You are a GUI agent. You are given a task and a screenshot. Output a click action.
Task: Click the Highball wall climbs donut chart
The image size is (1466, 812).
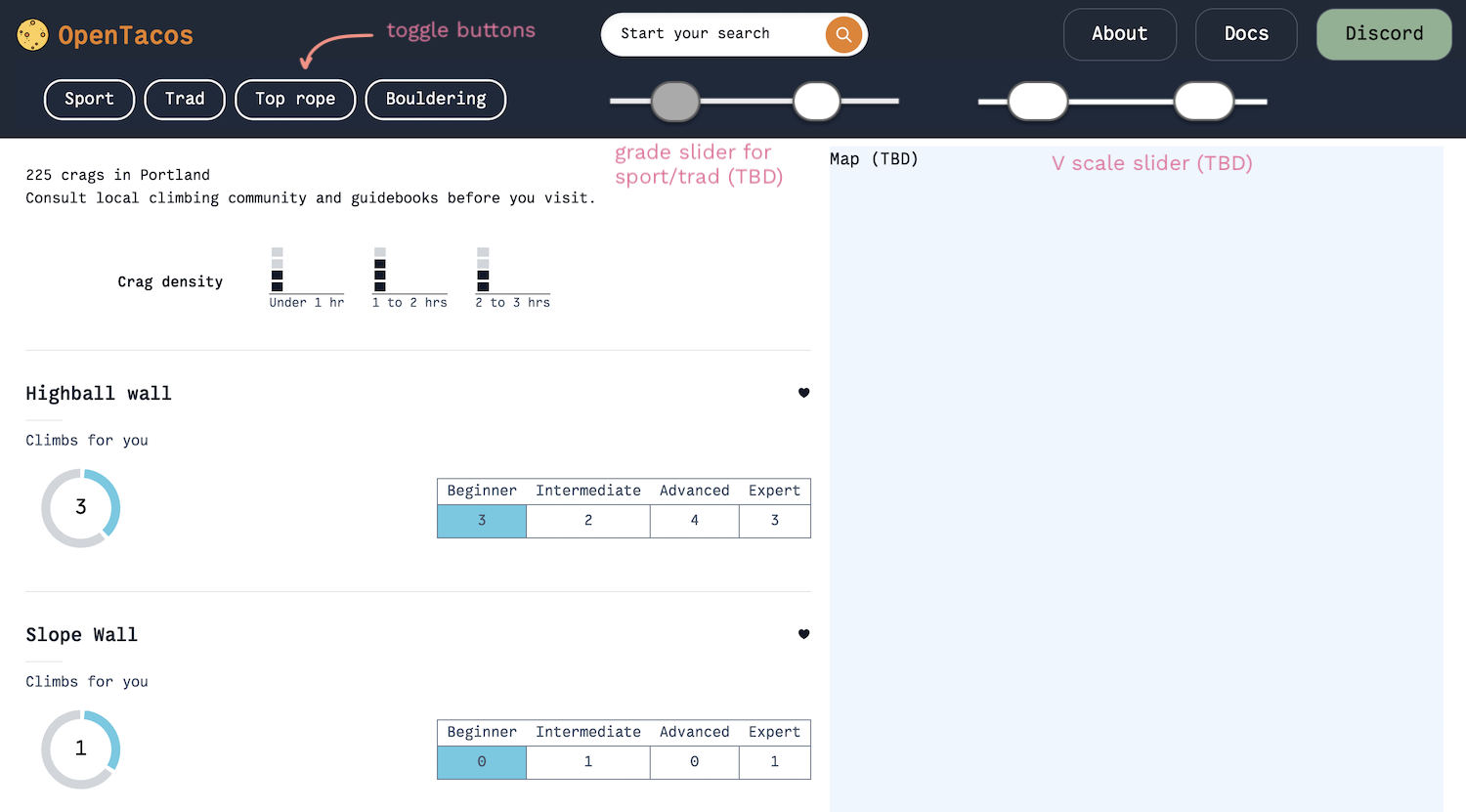81,507
